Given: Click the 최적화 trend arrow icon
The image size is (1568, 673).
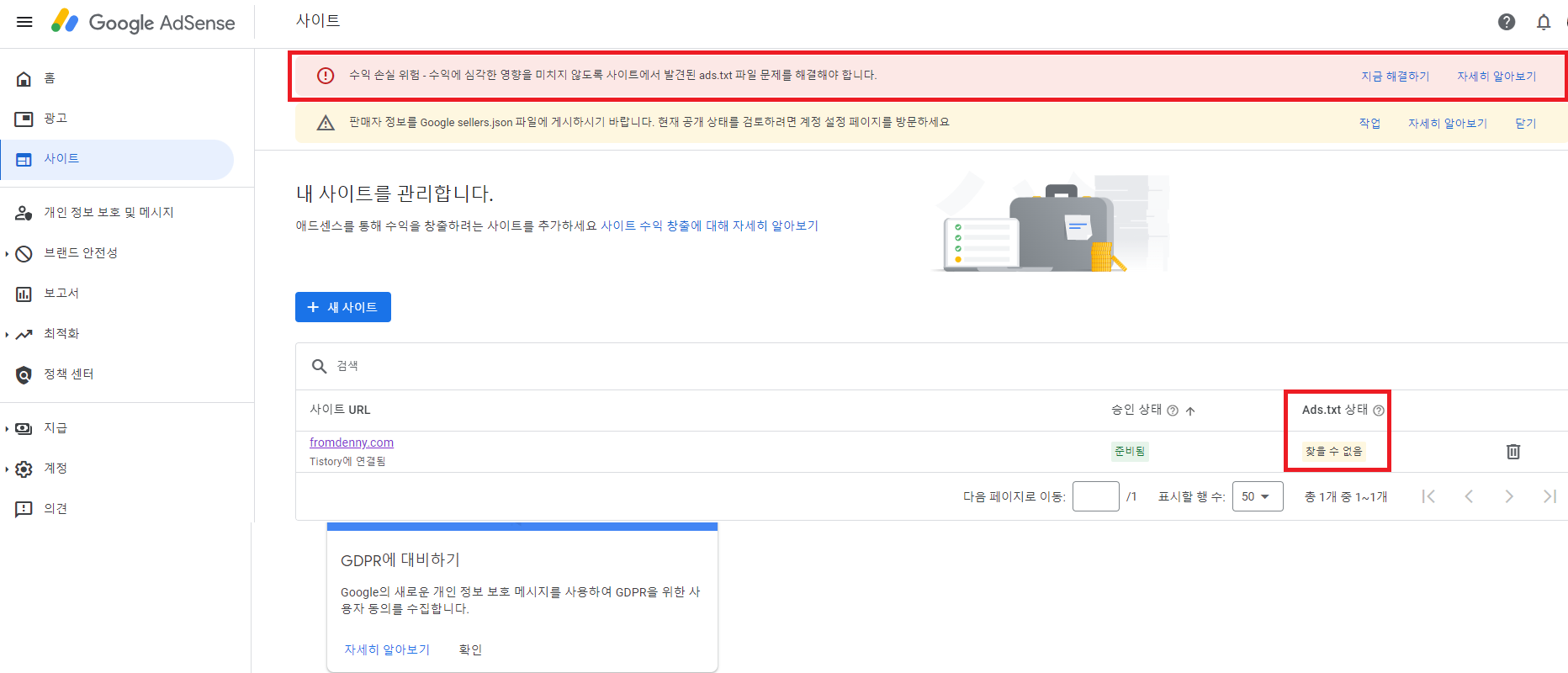Looking at the screenshot, I should coord(24,334).
